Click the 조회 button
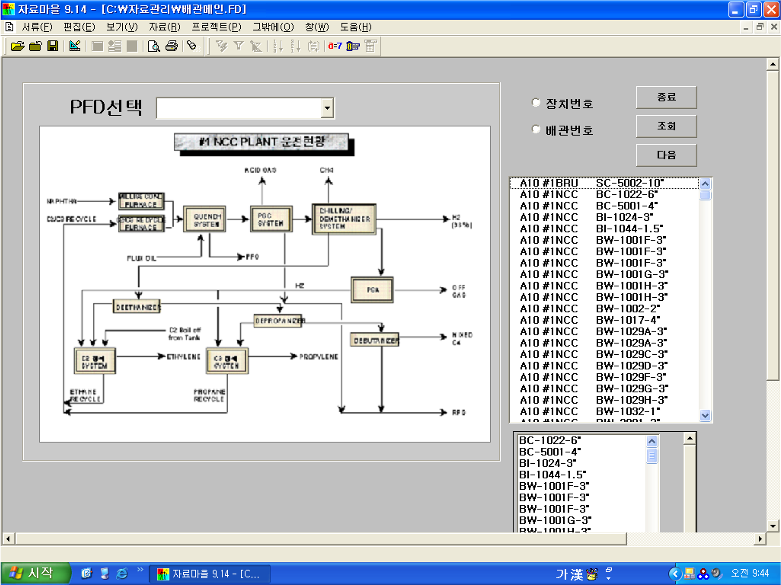Screen dimensions: 781x585 point(666,126)
